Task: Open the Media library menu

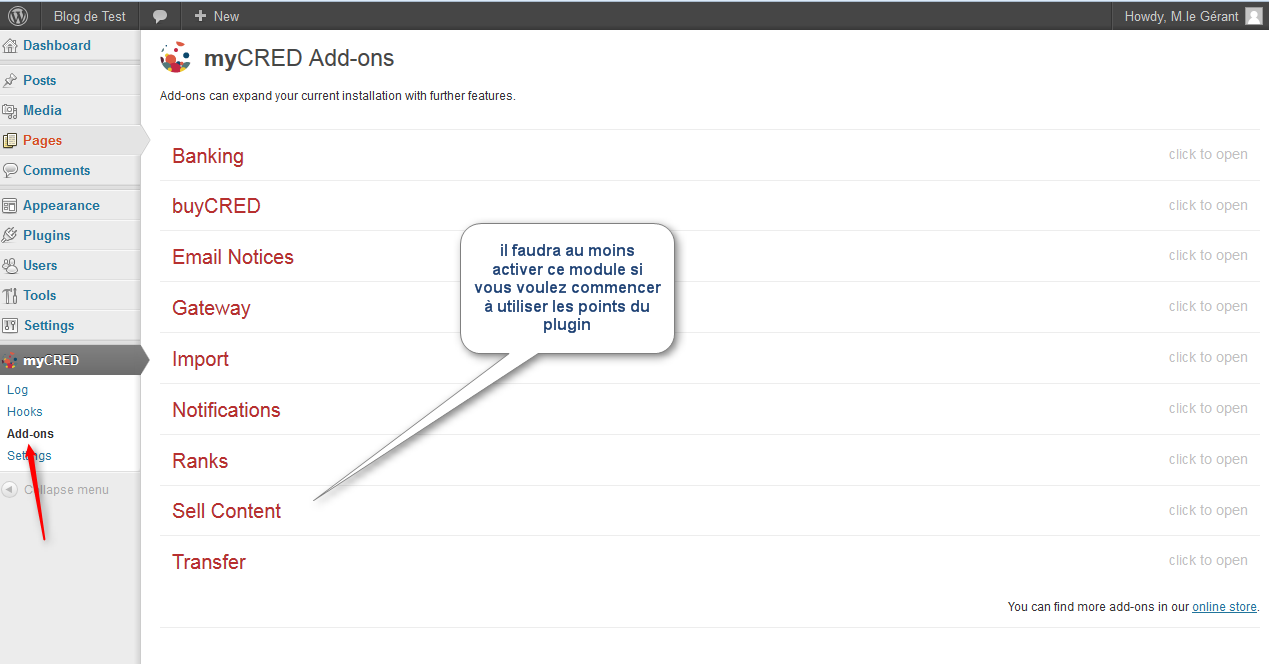Action: click(x=42, y=110)
